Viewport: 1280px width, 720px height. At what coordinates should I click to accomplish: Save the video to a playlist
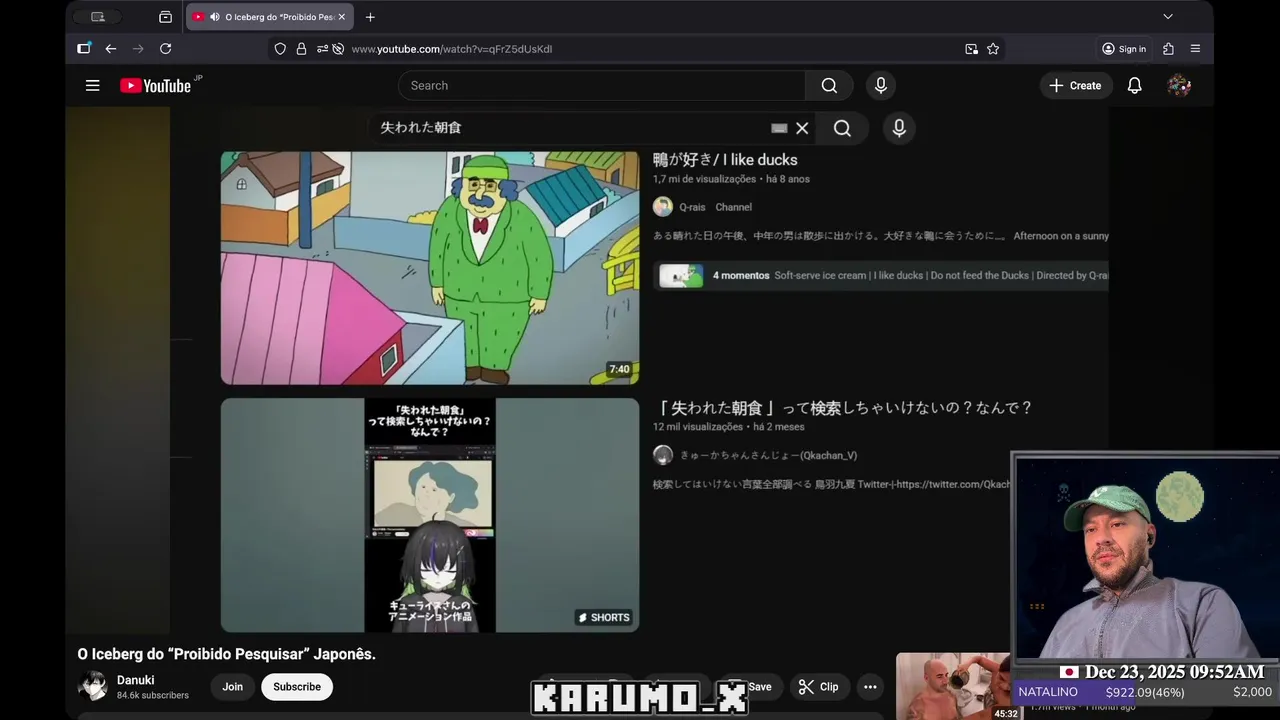point(750,687)
